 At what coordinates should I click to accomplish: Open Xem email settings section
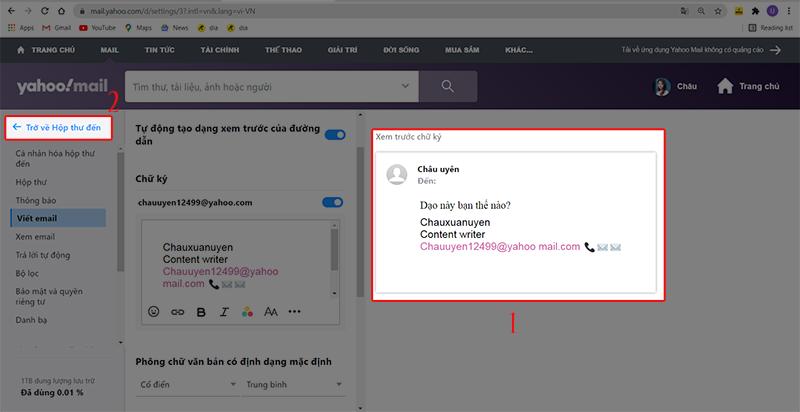35,237
